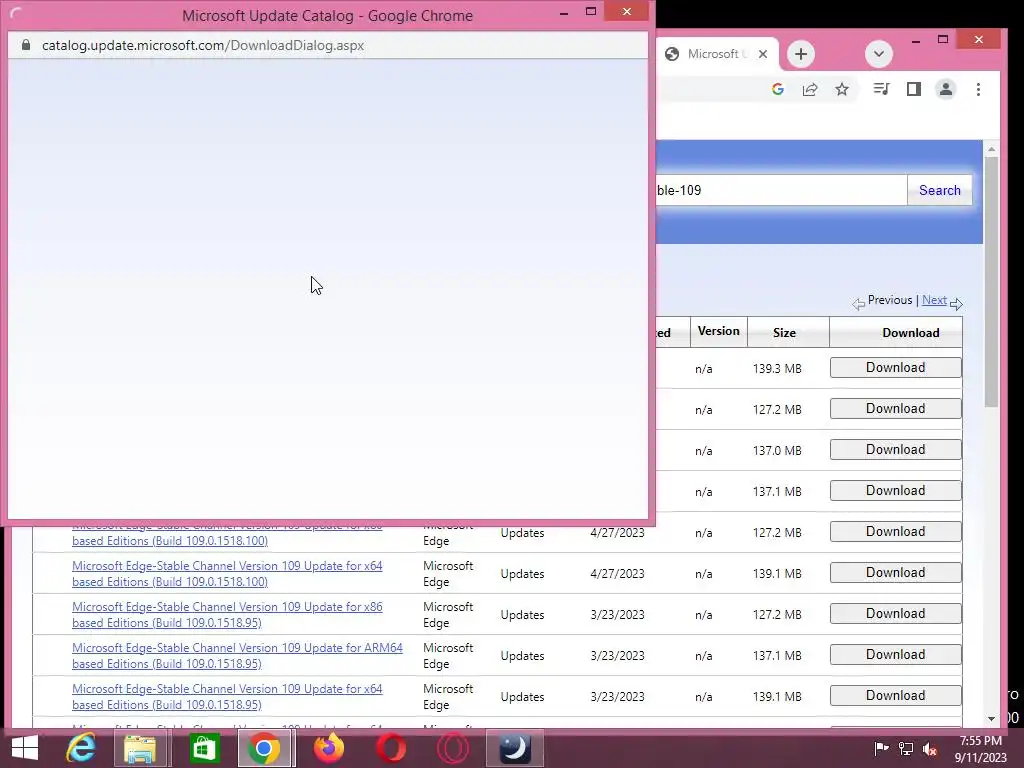Click the Google search engine icon in address bar
This screenshot has width=1024, height=768.
777,89
